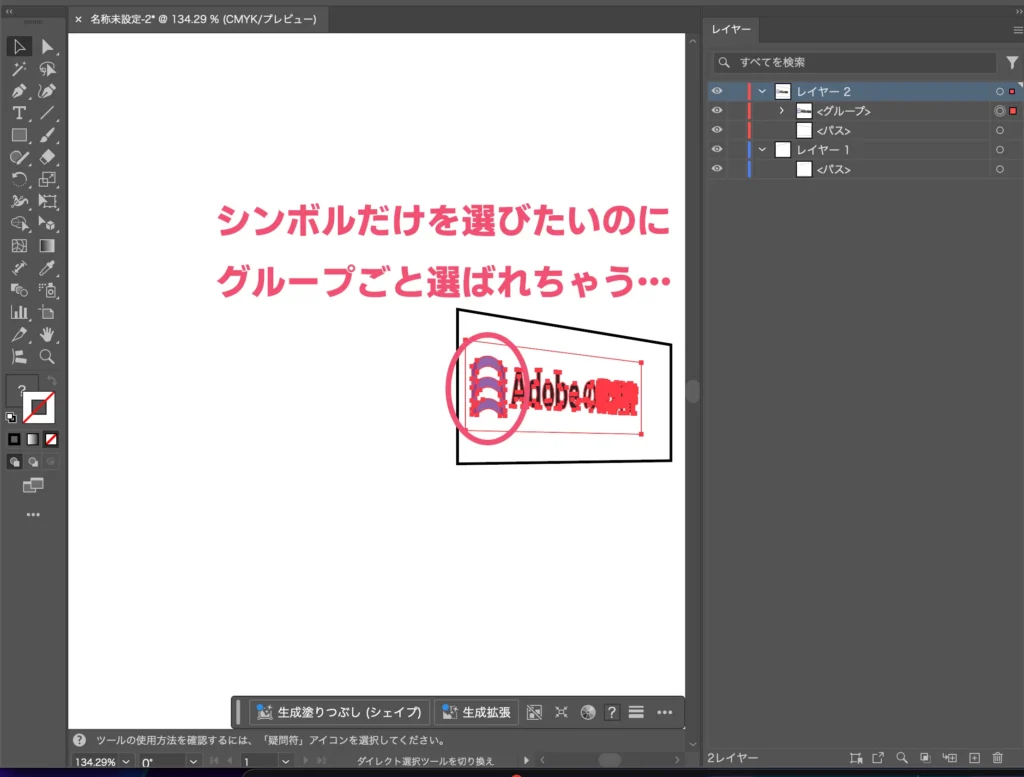This screenshot has height=777, width=1024.
Task: Click the 生成拡張 button
Action: coord(477,712)
